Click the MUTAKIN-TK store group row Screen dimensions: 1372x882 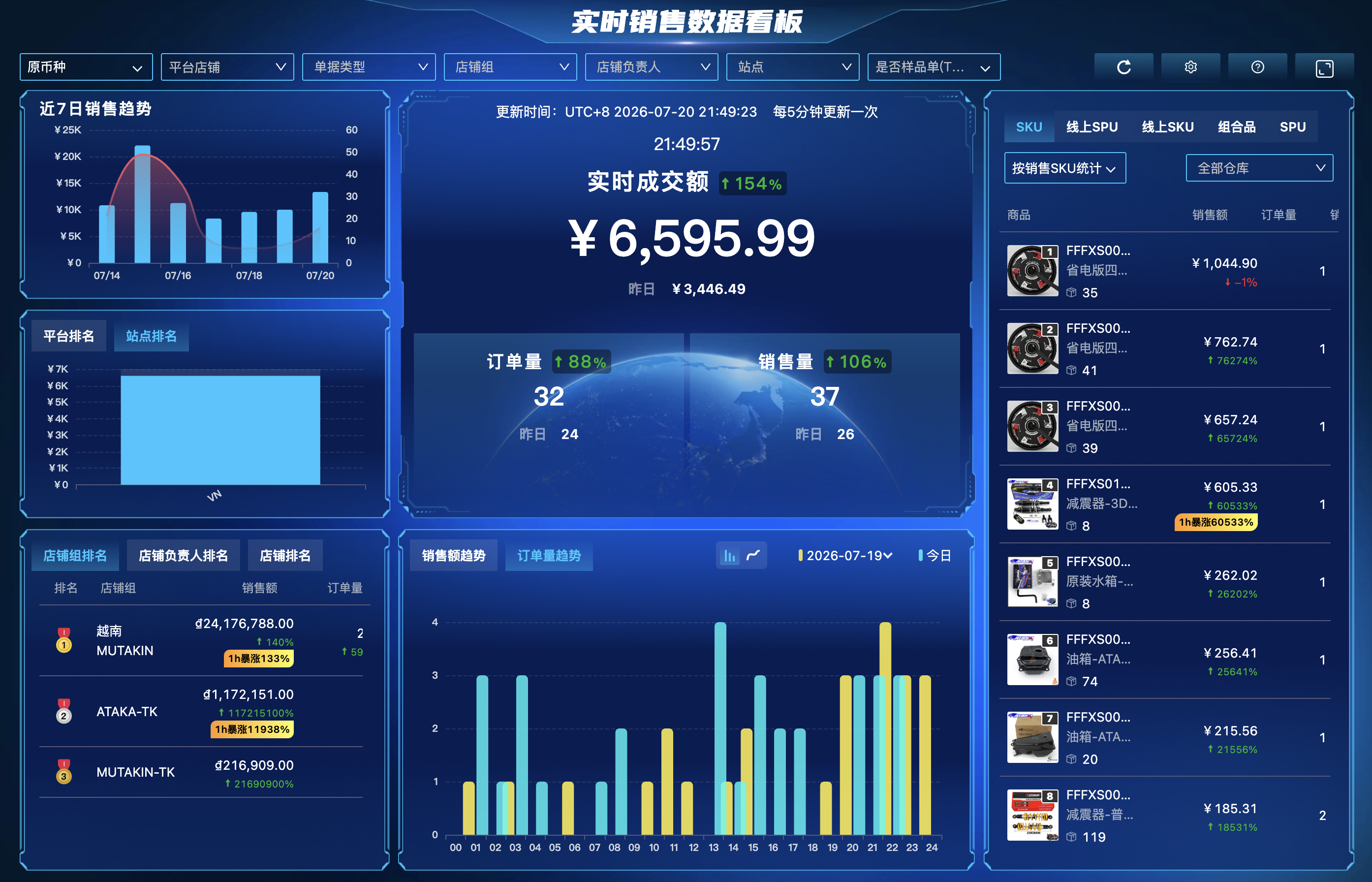pyautogui.click(x=201, y=772)
